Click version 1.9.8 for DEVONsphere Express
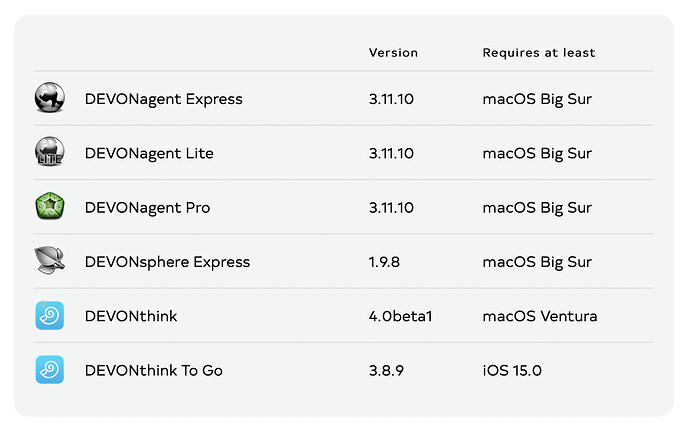The image size is (689, 431). click(x=386, y=262)
